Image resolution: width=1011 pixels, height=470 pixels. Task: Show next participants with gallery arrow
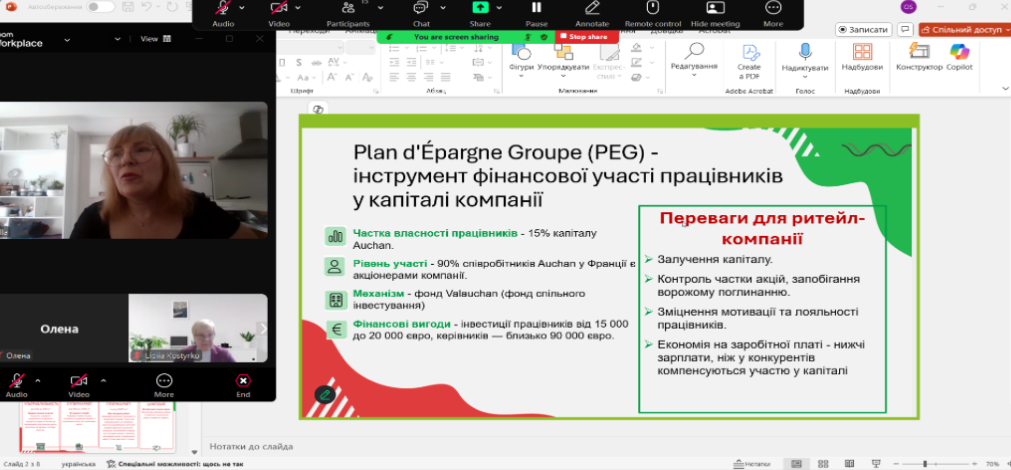[x=262, y=328]
